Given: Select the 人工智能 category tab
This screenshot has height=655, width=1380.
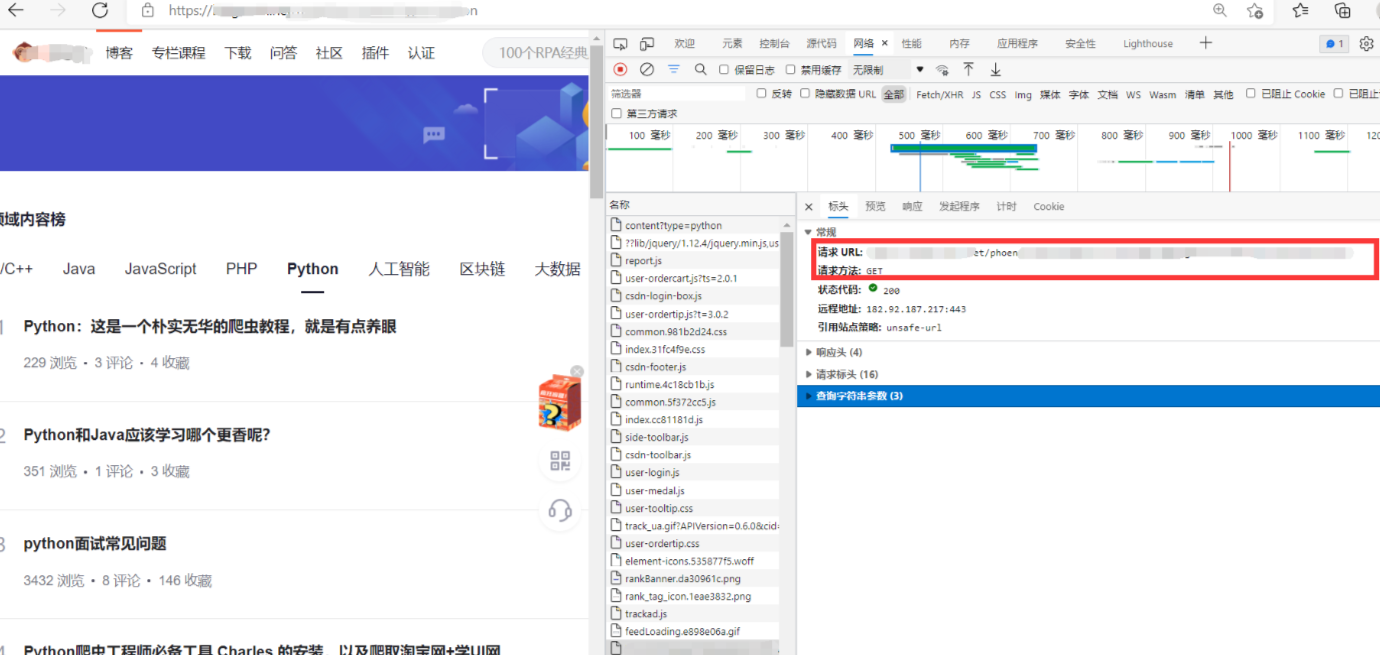Looking at the screenshot, I should tap(399, 269).
